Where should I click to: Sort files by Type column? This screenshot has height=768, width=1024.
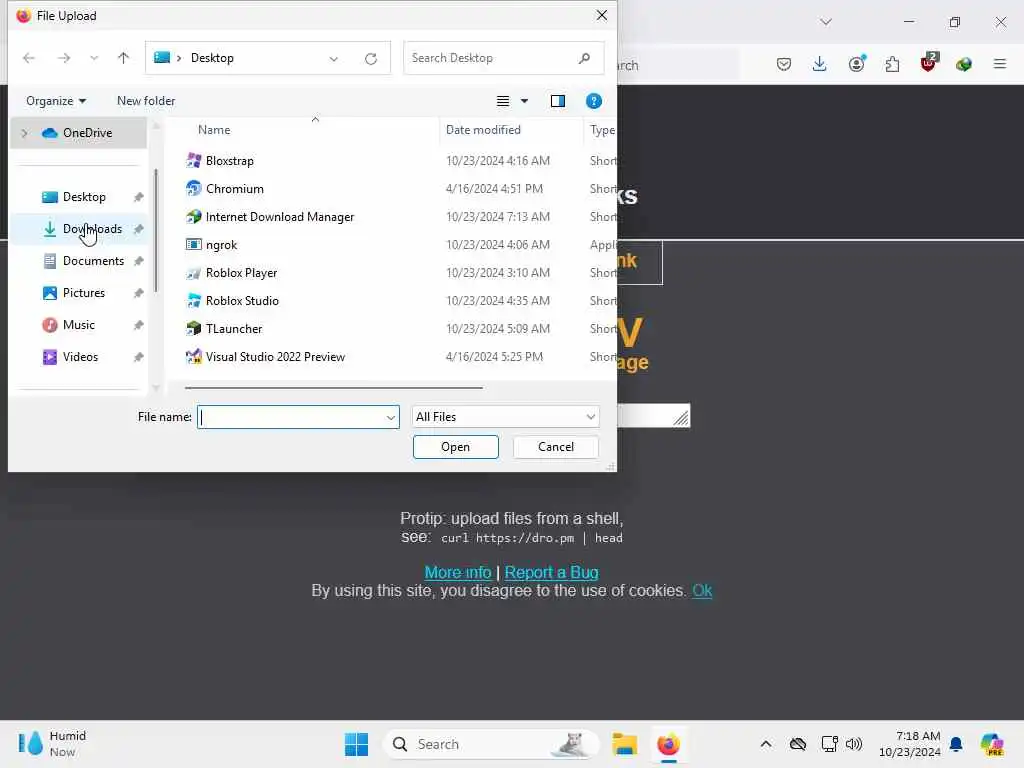click(x=601, y=130)
